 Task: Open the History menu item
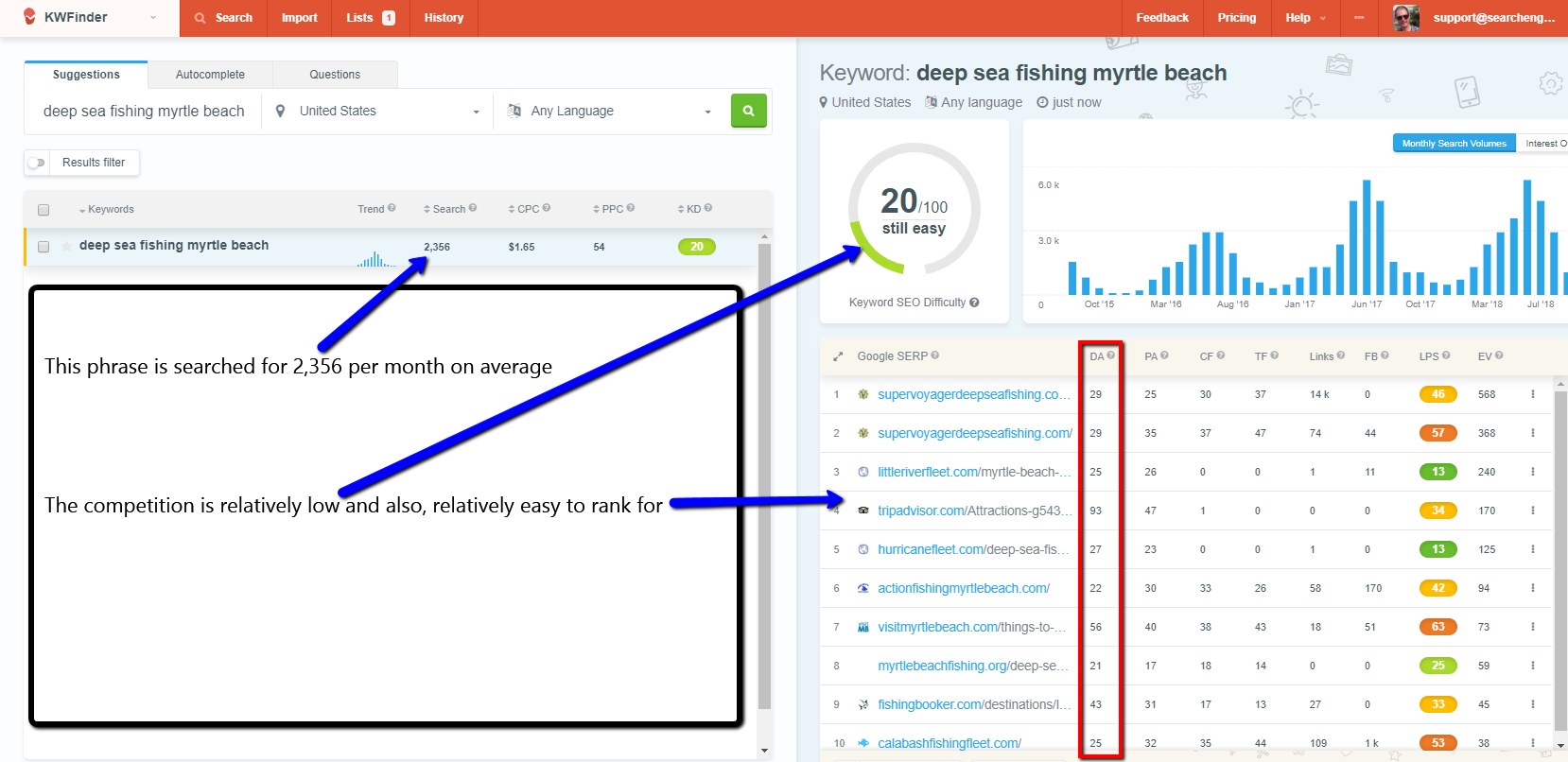[444, 18]
